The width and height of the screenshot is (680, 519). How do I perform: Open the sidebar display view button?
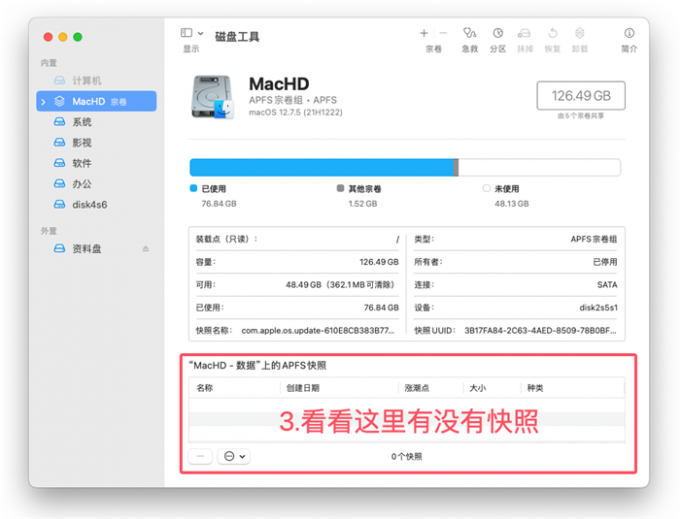tap(186, 33)
